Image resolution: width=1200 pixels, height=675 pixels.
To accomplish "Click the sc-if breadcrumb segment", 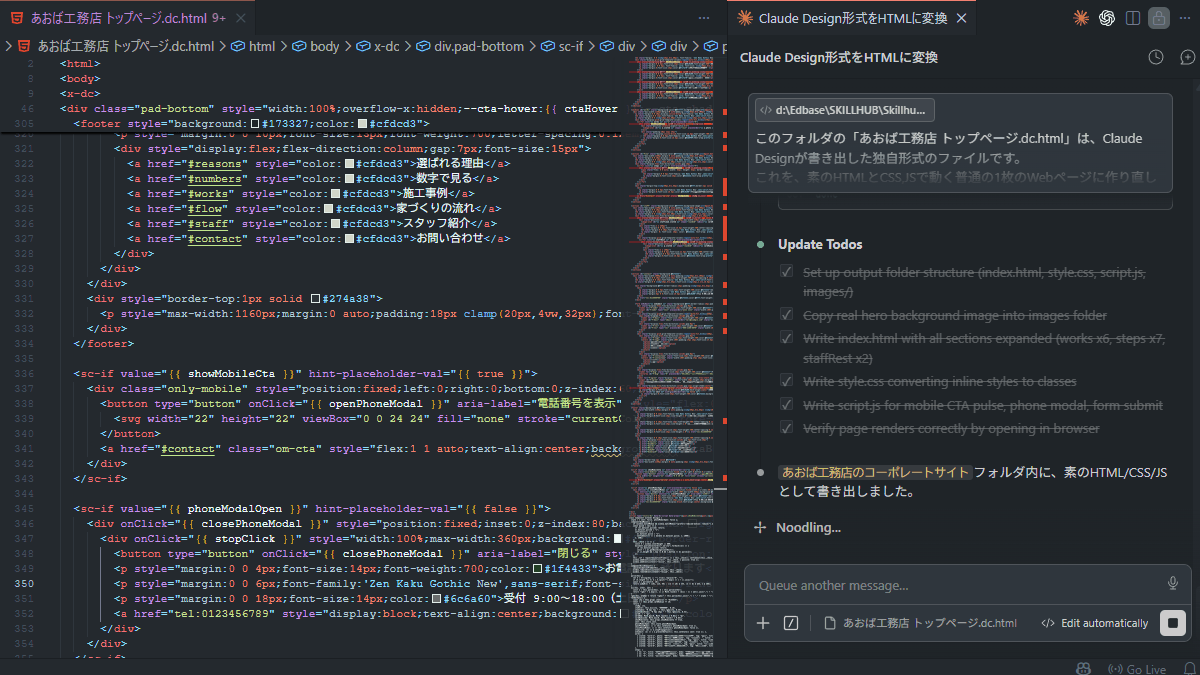I will point(569,46).
